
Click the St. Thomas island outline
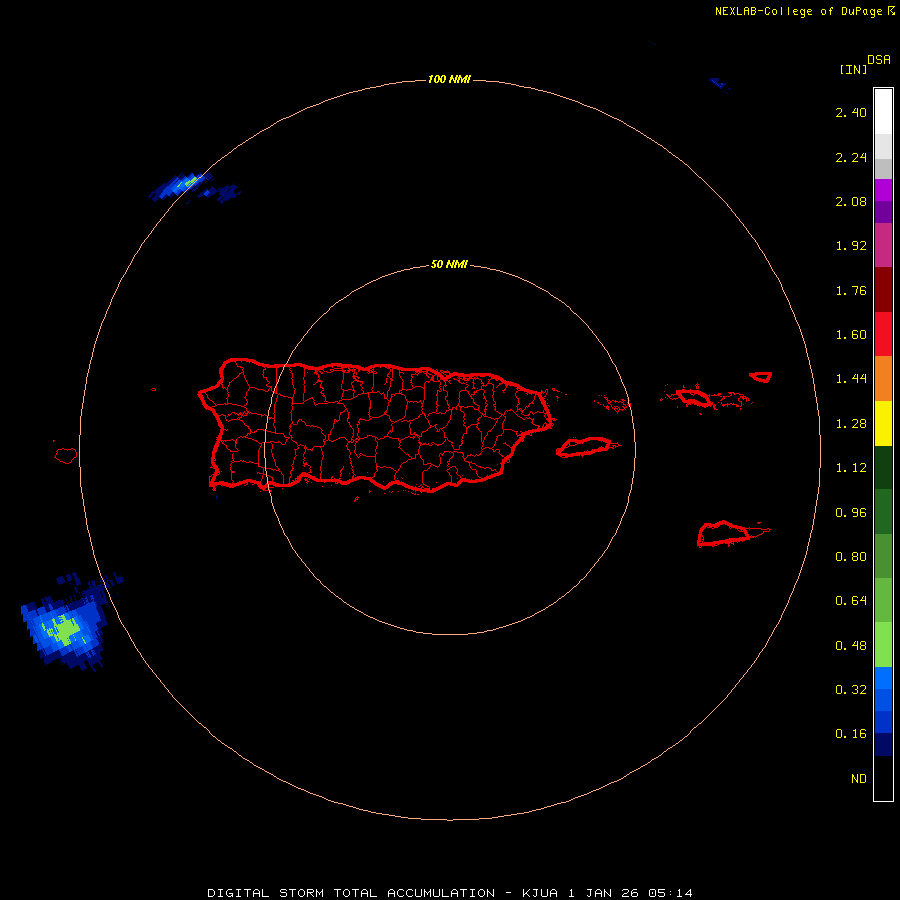pyautogui.click(x=695, y=397)
